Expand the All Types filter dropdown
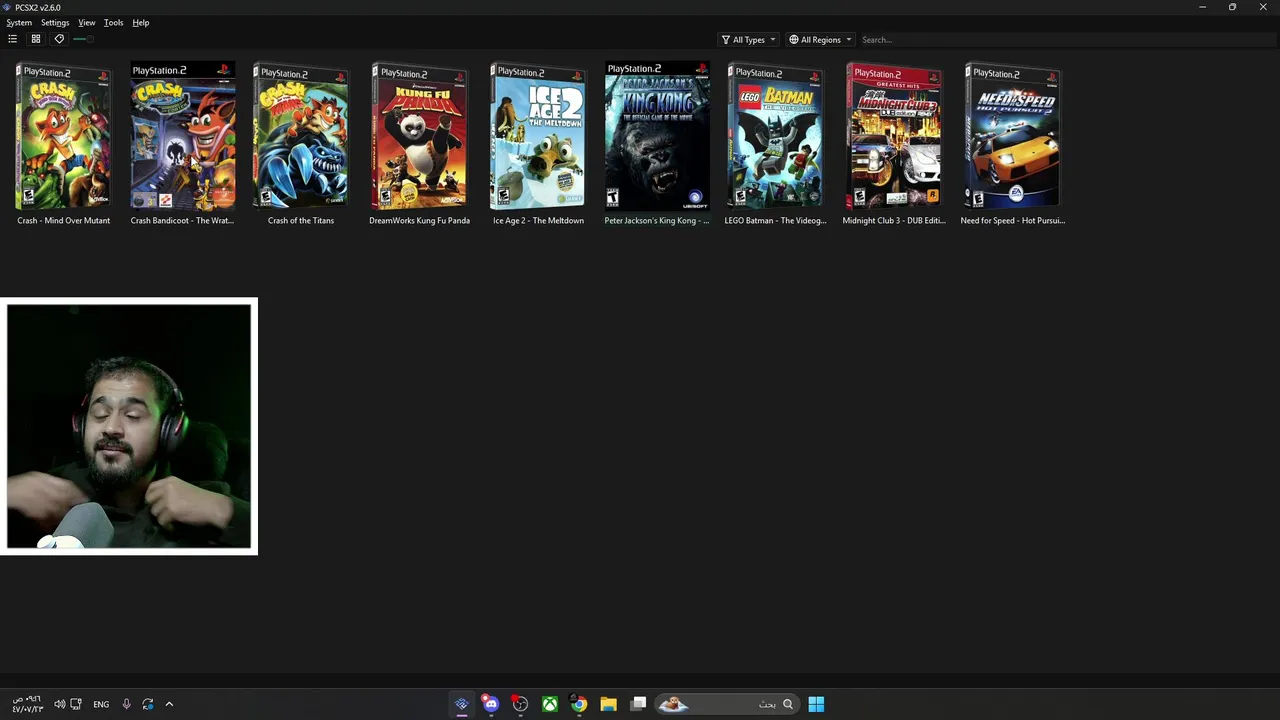This screenshot has height=720, width=1280. (x=748, y=40)
